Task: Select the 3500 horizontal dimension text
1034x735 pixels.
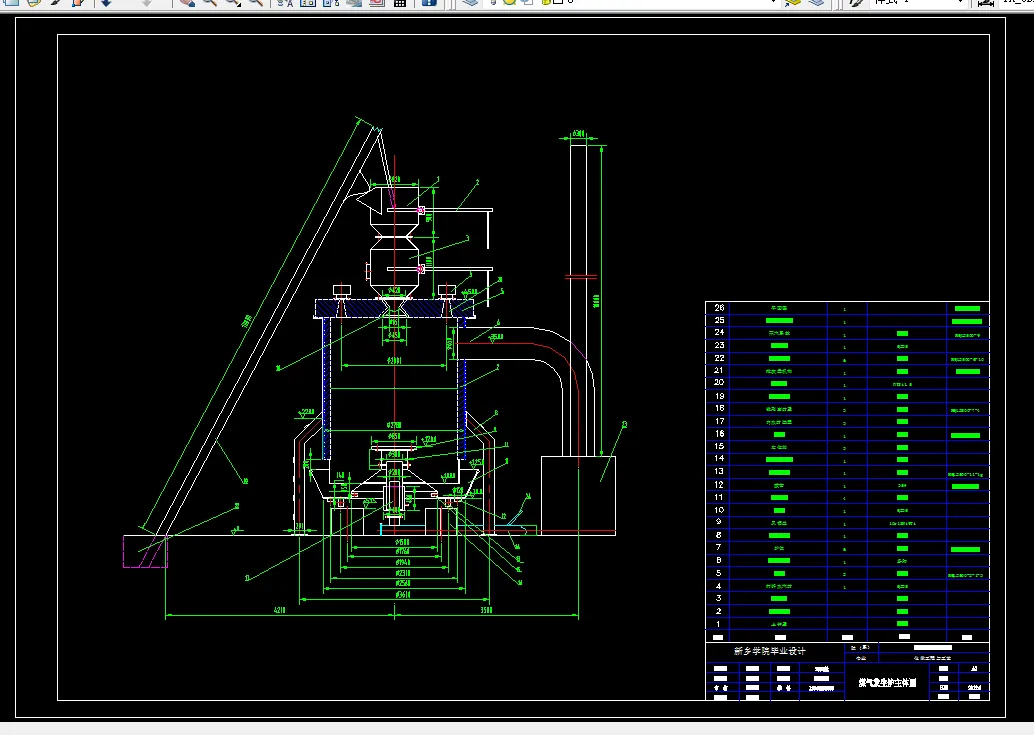Action: (486, 610)
